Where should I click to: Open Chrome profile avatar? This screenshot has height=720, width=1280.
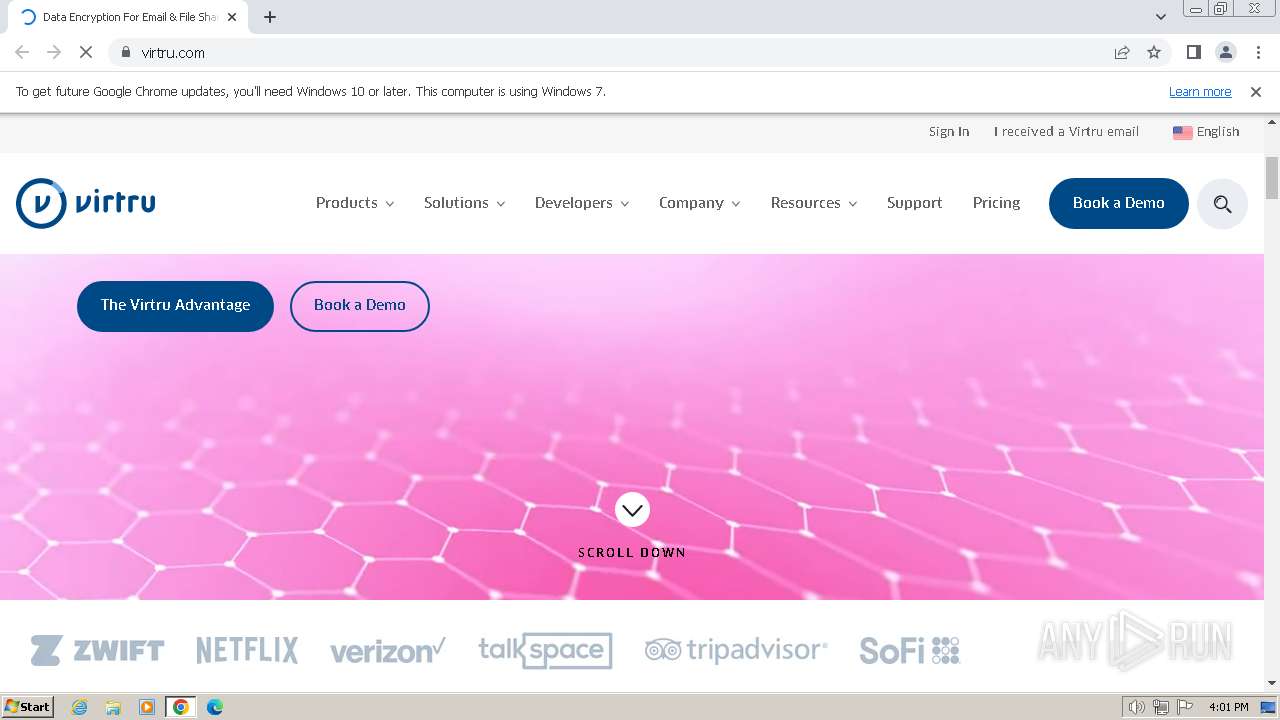[x=1225, y=52]
